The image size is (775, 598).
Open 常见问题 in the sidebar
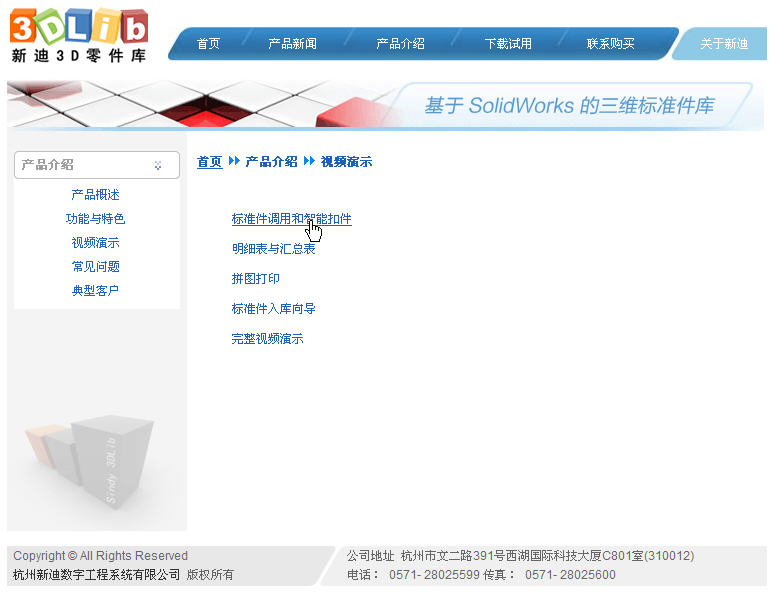coord(95,266)
